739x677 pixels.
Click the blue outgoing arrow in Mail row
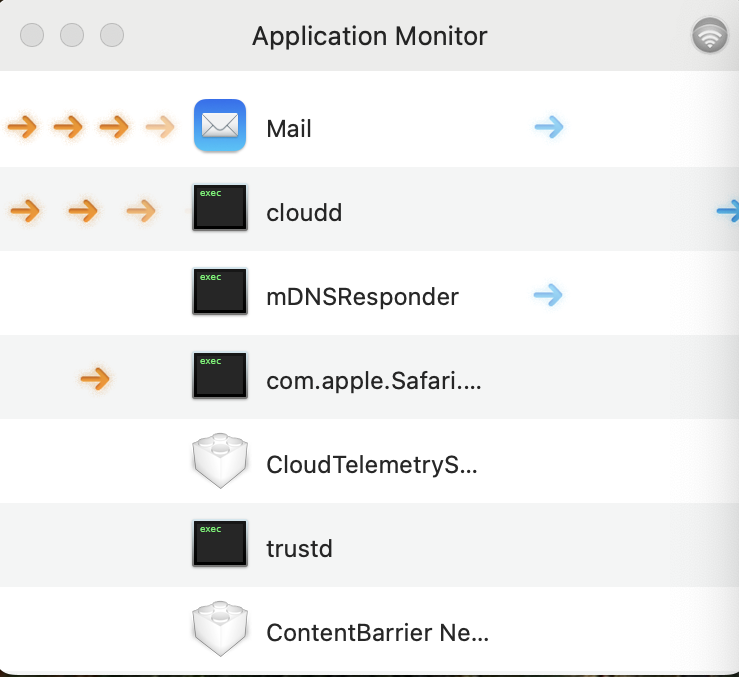(x=549, y=127)
